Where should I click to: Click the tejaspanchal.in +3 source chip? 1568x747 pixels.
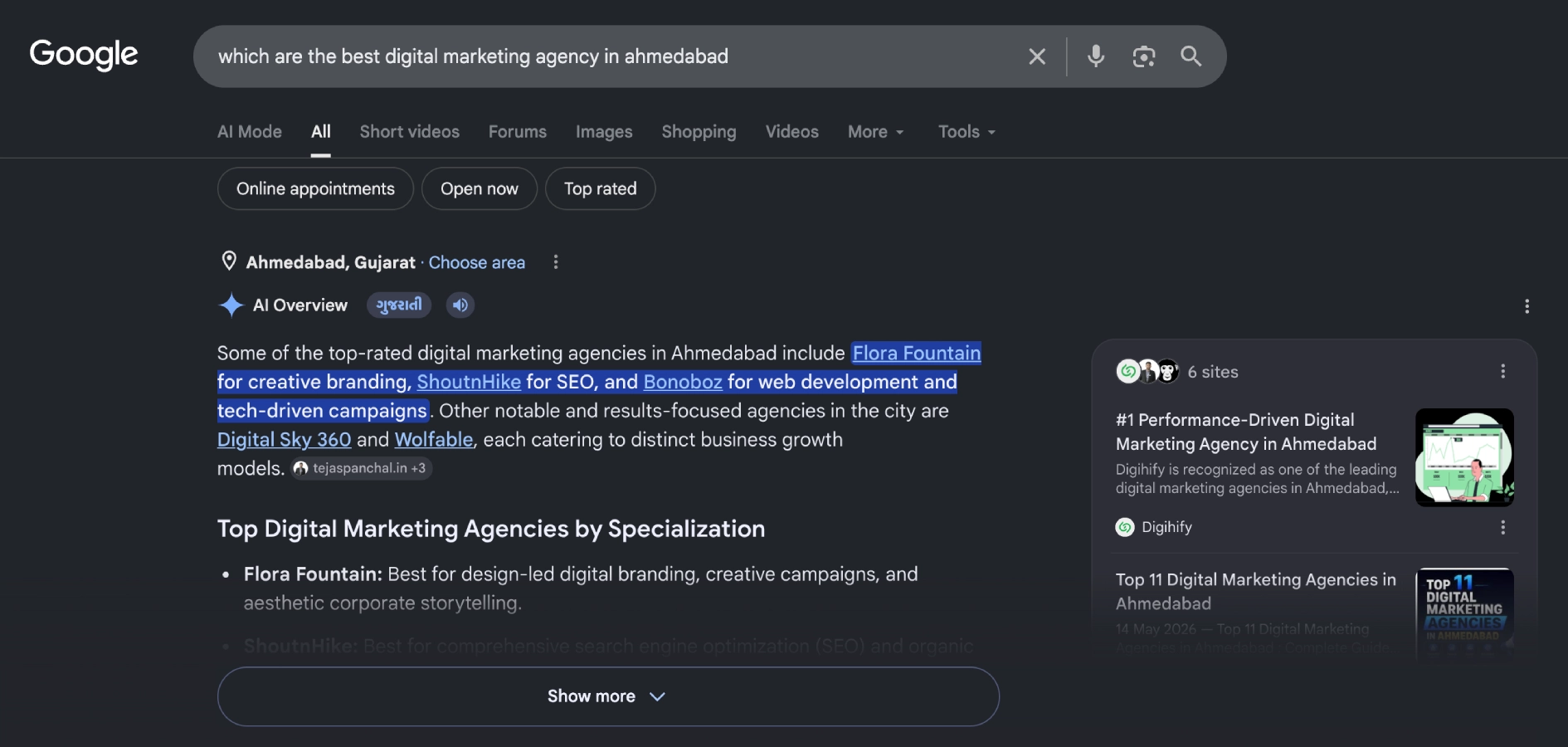tap(362, 468)
